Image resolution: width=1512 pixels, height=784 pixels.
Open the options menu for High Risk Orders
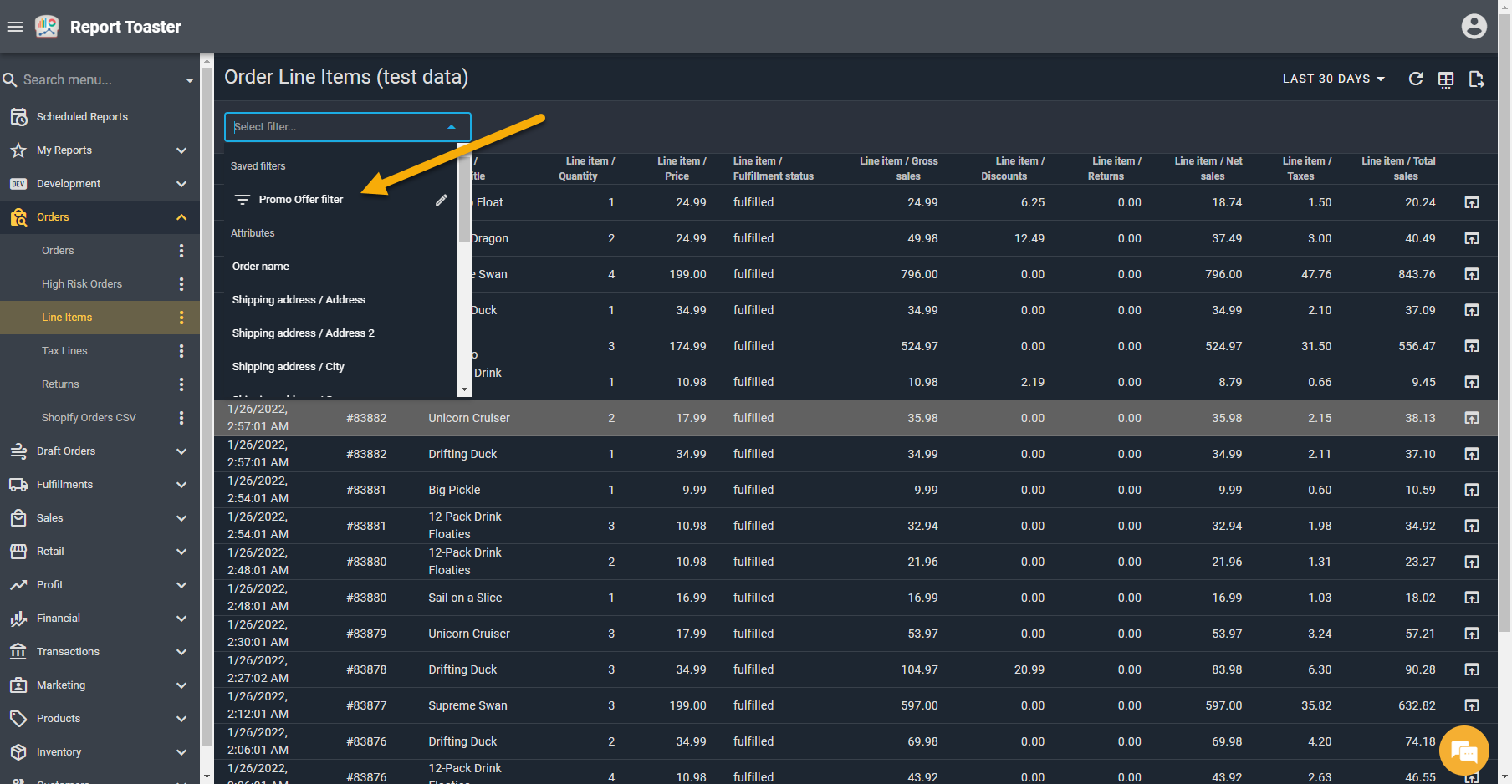coord(181,284)
